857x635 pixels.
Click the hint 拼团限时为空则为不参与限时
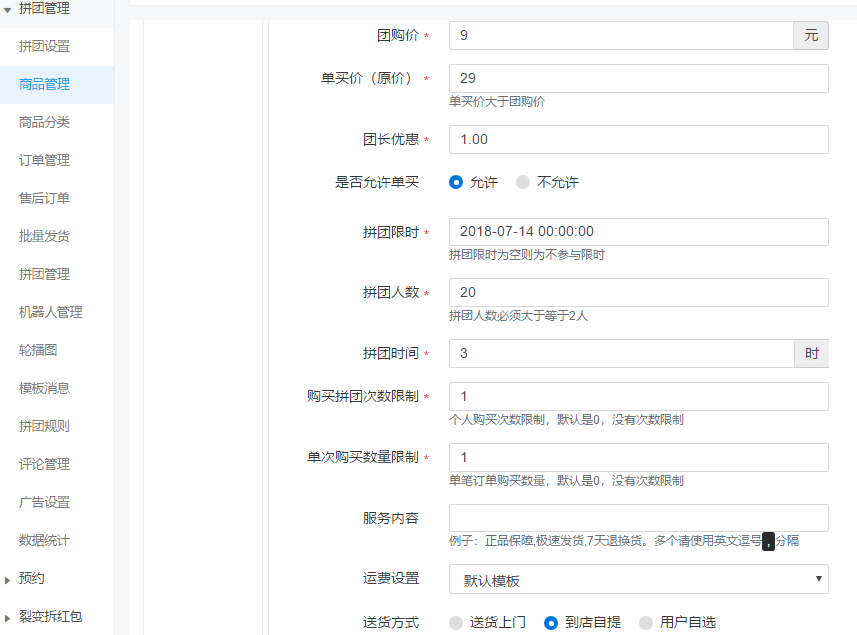pos(527,255)
